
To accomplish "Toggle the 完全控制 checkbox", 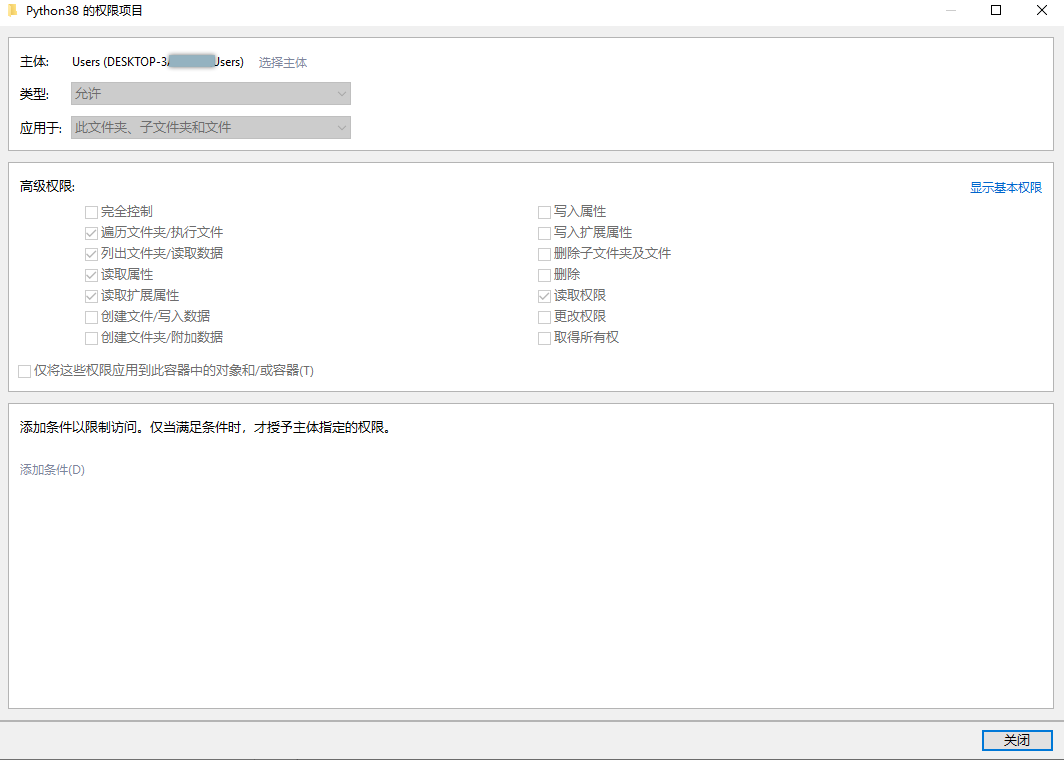I will pos(92,212).
